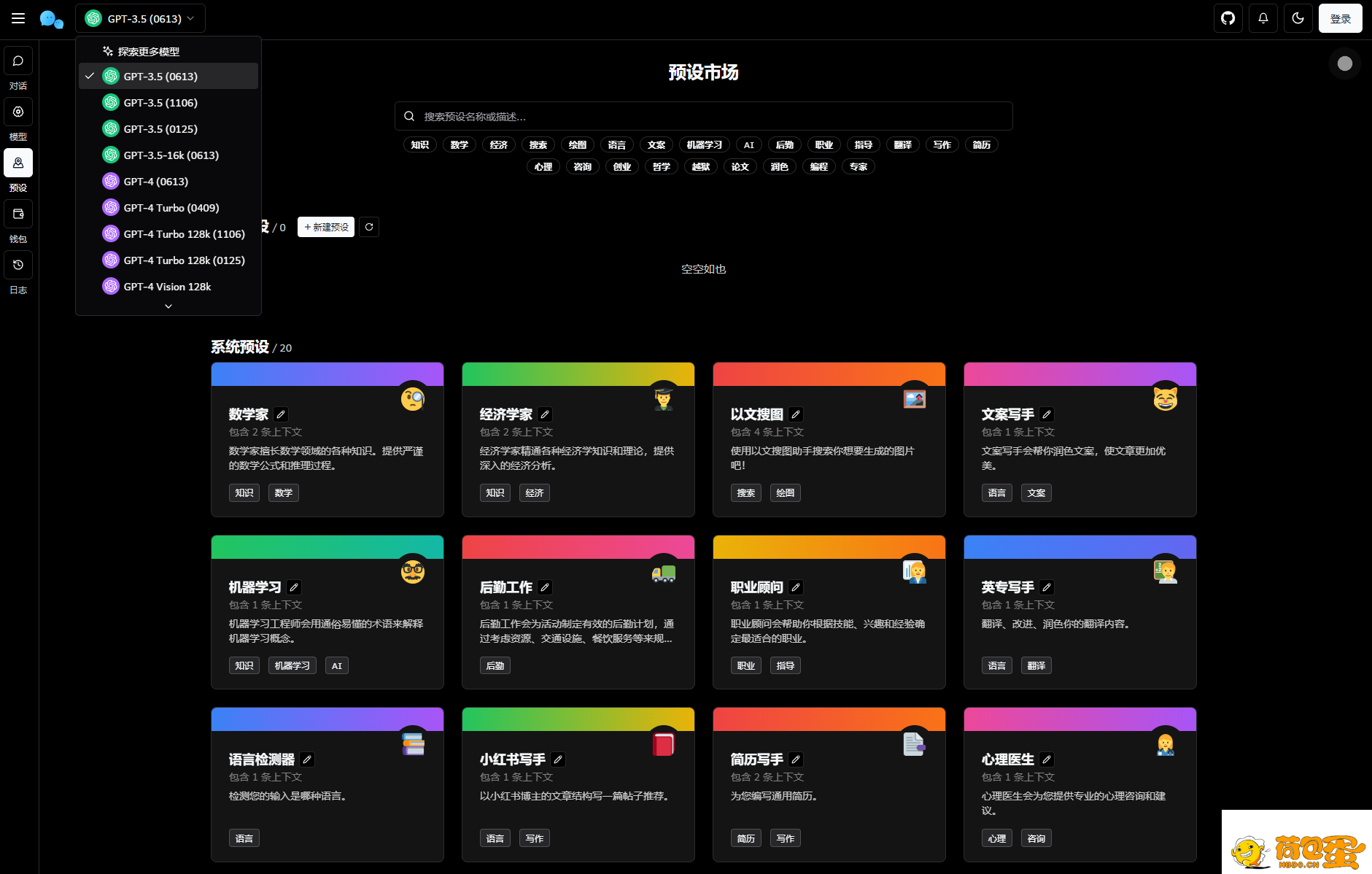Filter presets by 经济 tag at top

click(x=499, y=144)
